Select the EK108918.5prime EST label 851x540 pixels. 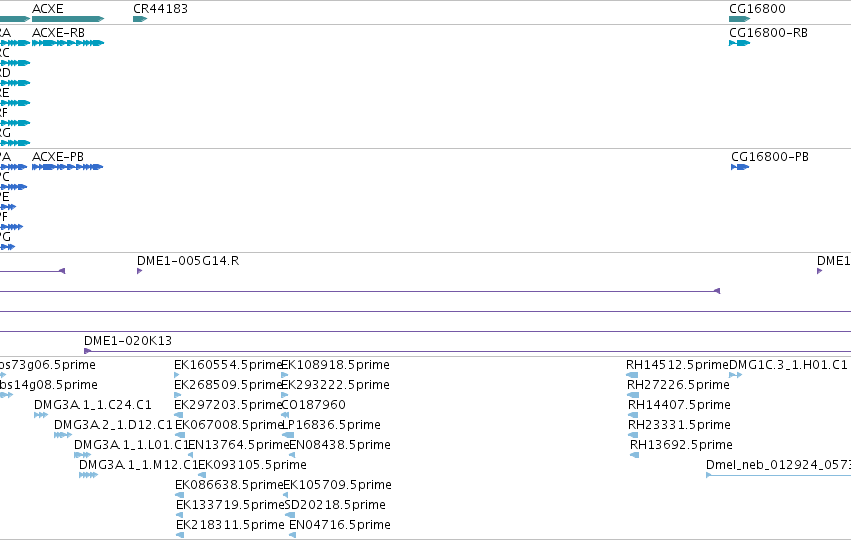[335, 365]
